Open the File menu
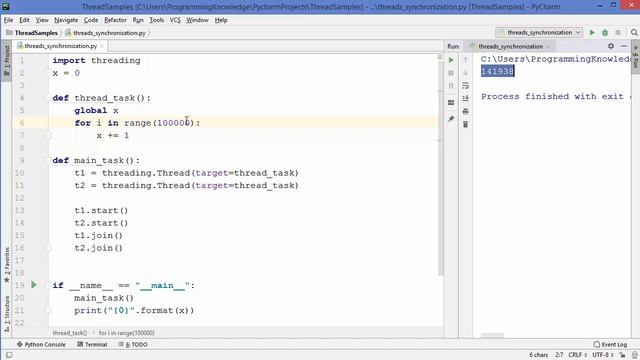The height and width of the screenshot is (360, 640). pos(8,20)
